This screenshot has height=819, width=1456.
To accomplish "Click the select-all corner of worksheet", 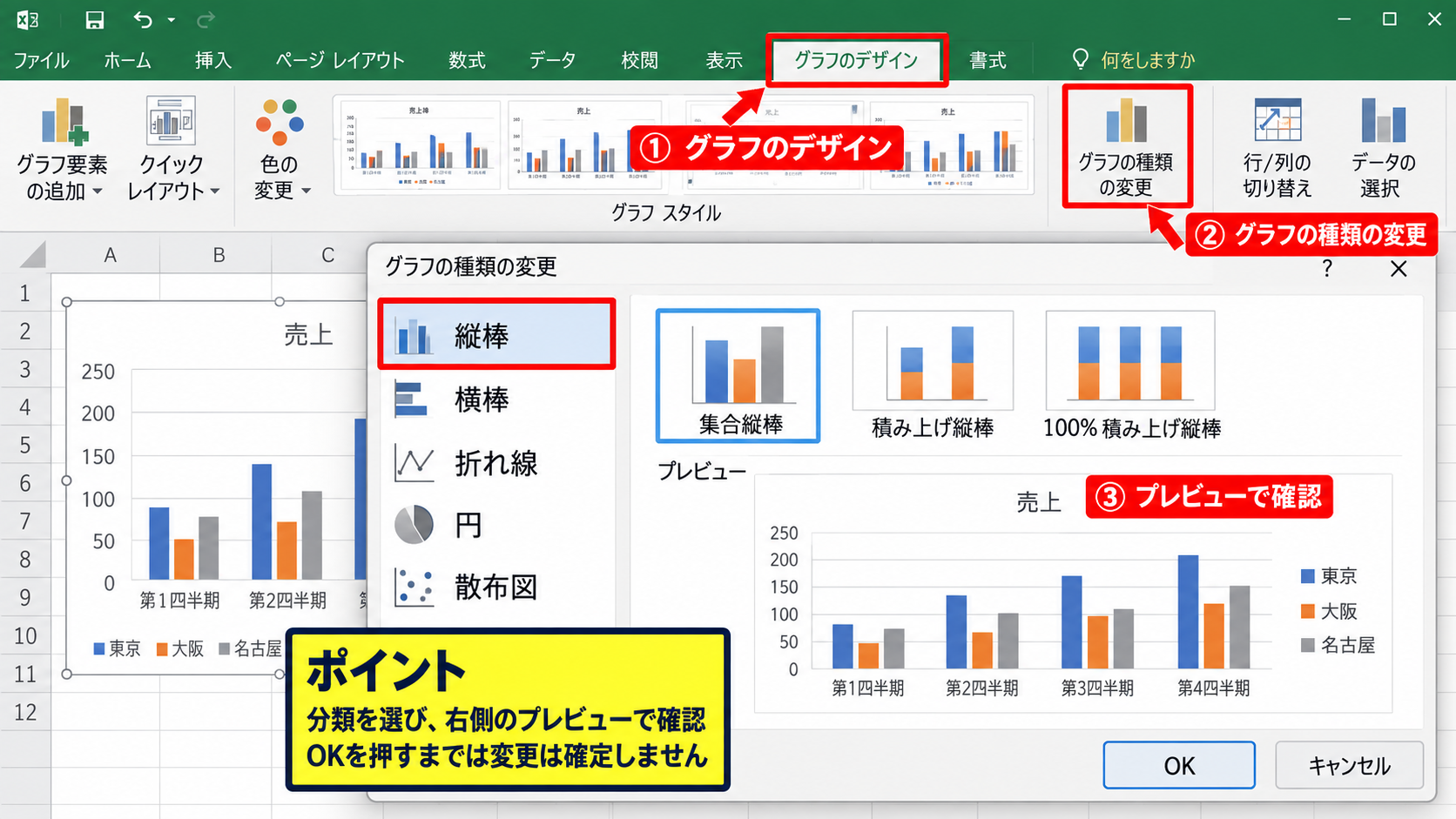I will 31,254.
